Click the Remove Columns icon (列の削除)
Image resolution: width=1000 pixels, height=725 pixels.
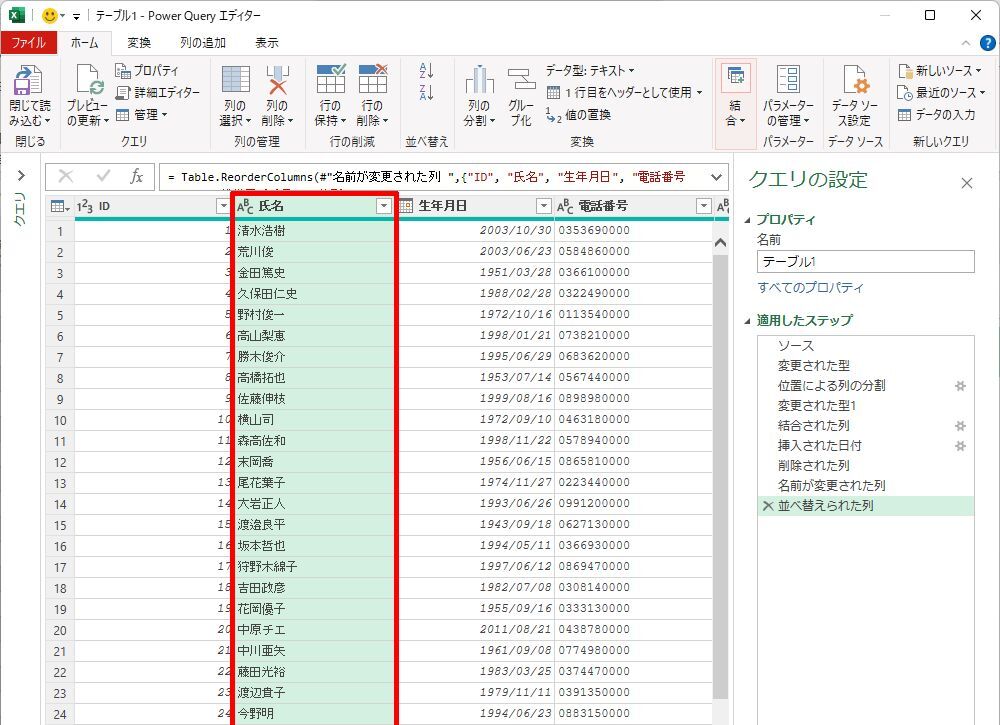pos(277,82)
